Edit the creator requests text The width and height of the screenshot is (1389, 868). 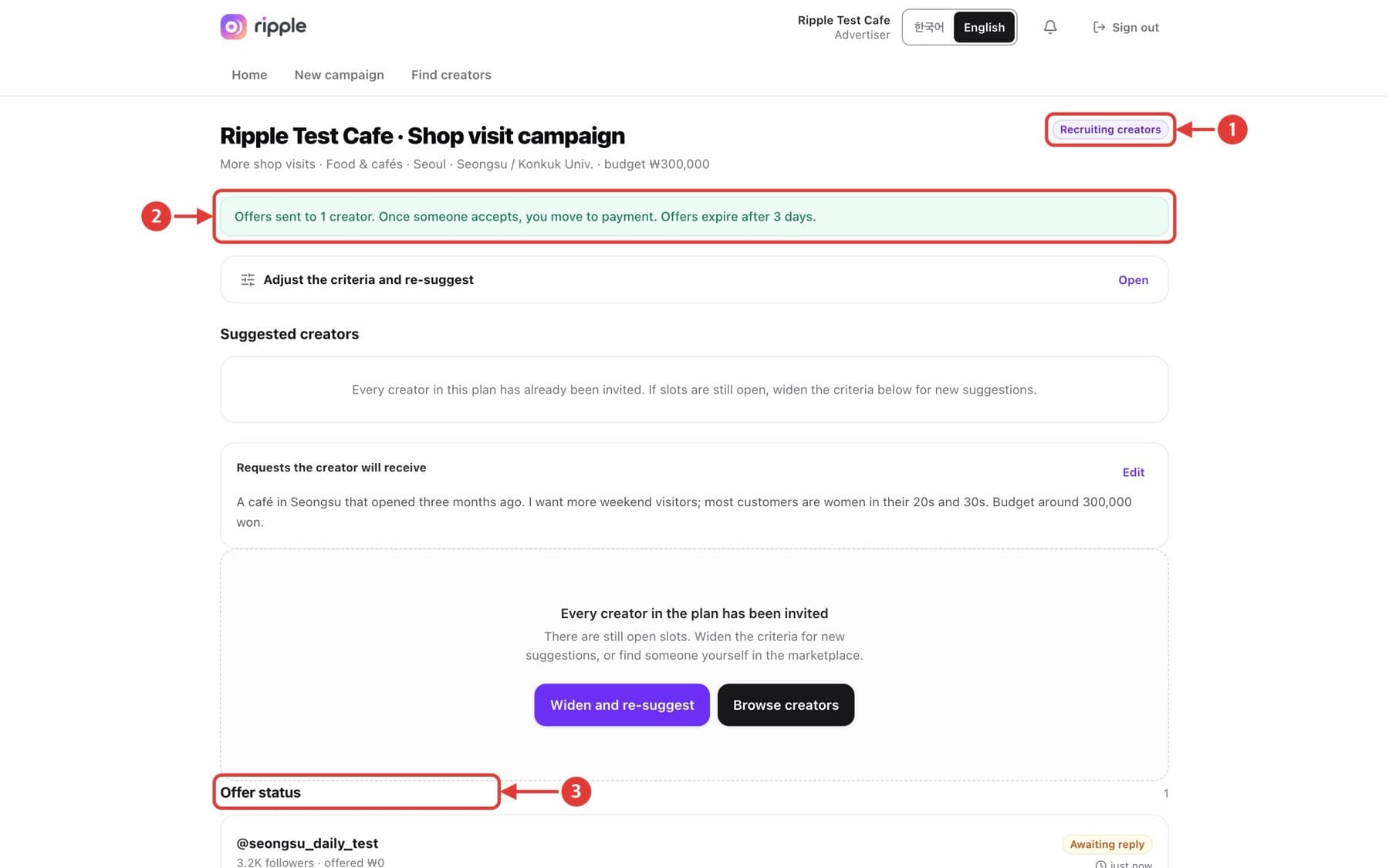click(1133, 472)
